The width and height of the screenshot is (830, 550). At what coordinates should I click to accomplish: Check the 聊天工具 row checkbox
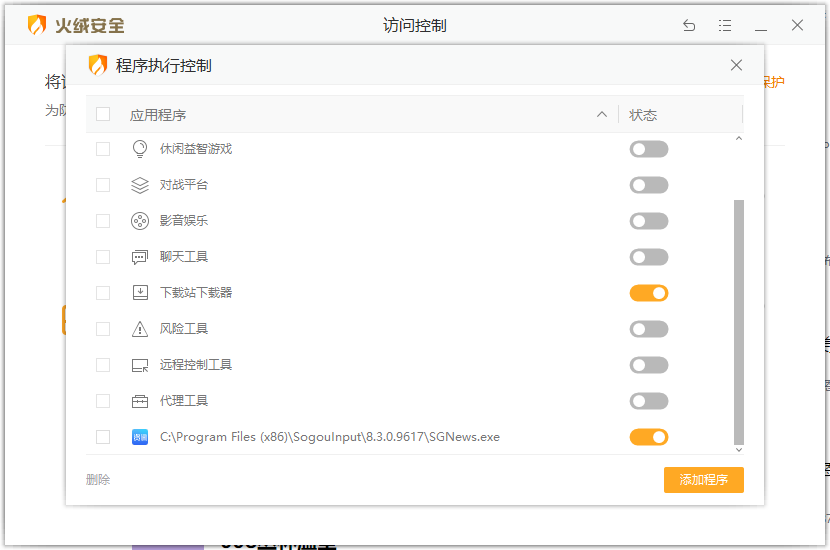coord(103,257)
